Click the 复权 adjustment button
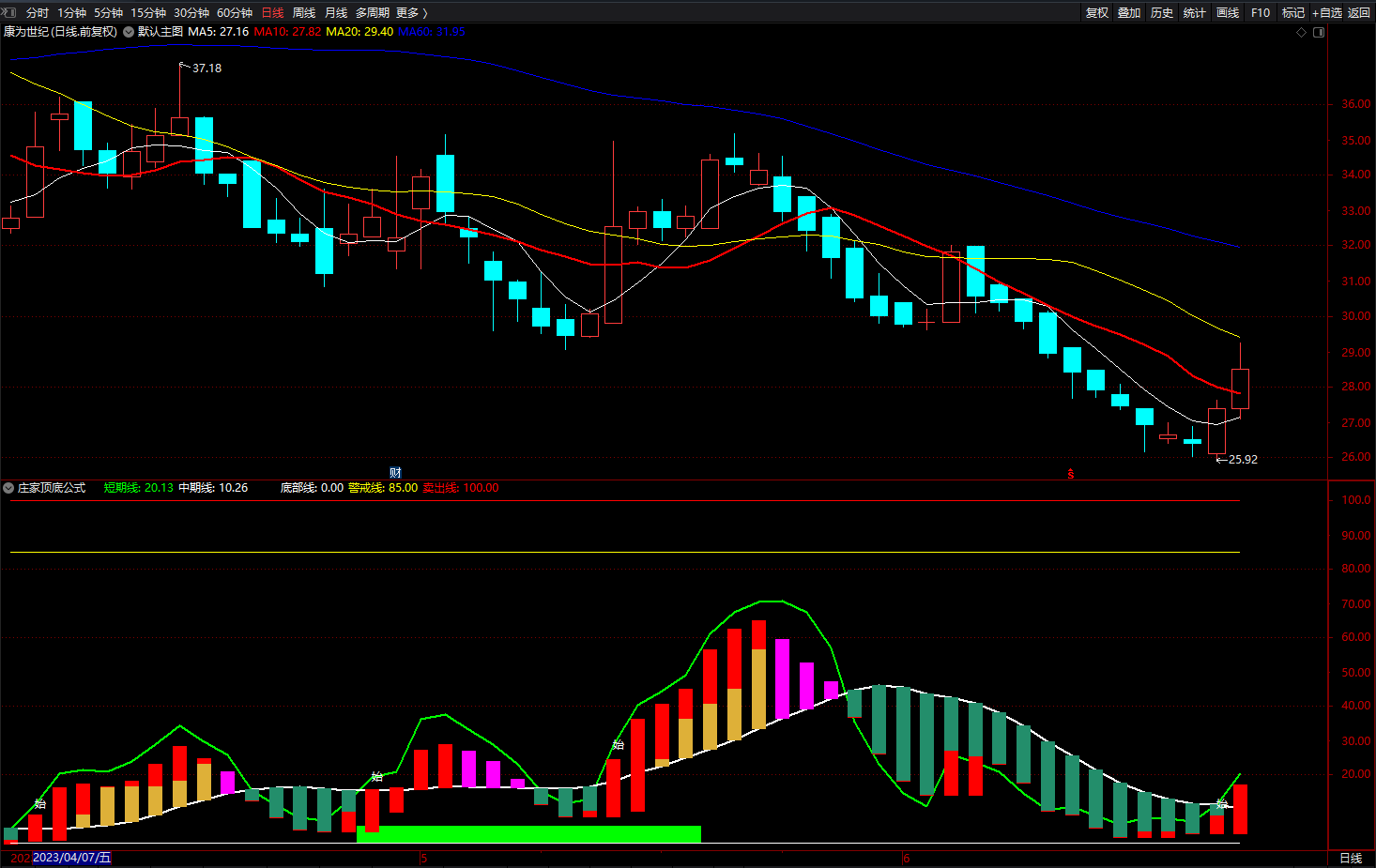Screen dimensions: 1376x868 [x=1097, y=12]
